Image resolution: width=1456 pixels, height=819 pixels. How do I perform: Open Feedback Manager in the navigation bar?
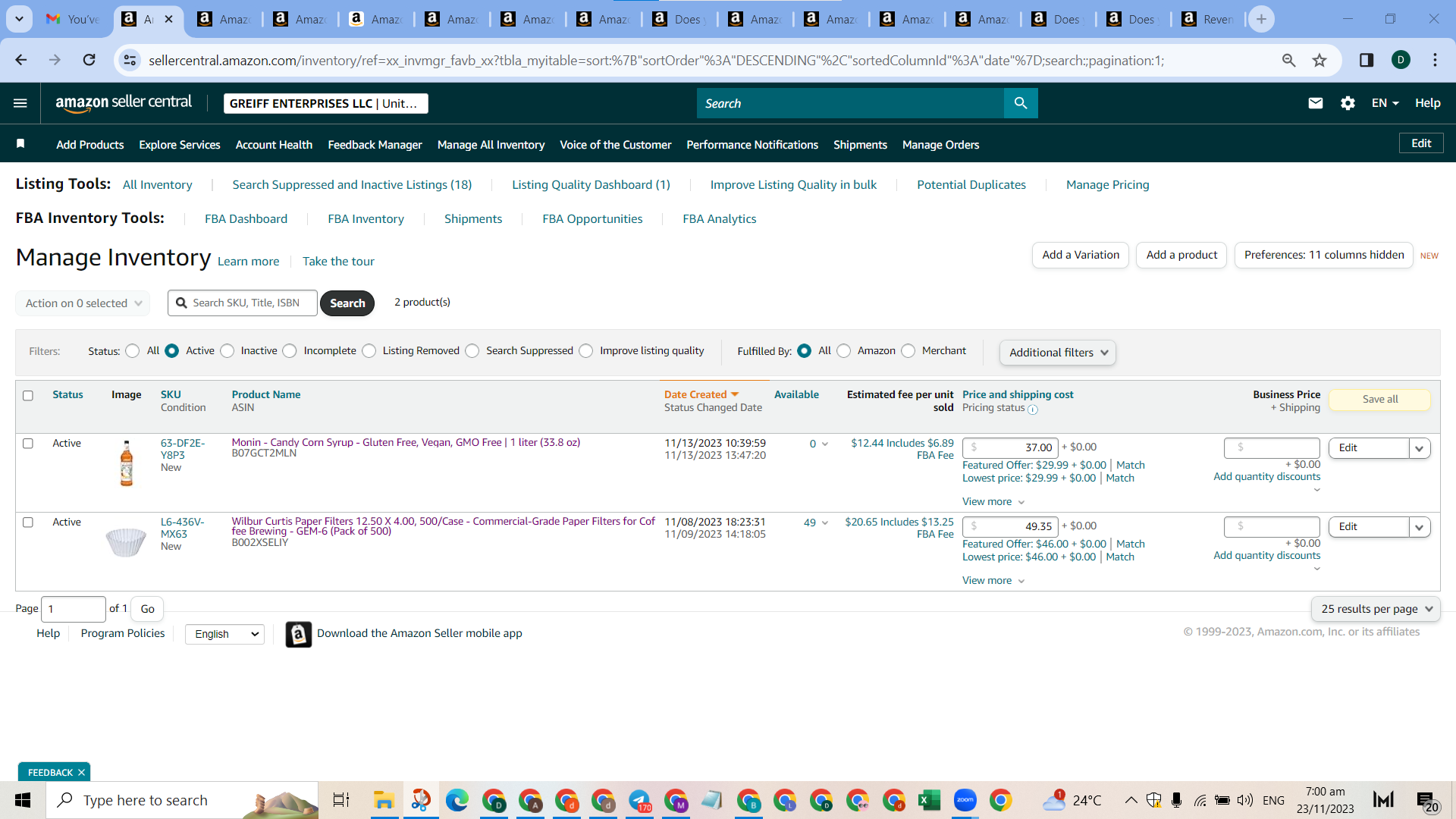375,145
